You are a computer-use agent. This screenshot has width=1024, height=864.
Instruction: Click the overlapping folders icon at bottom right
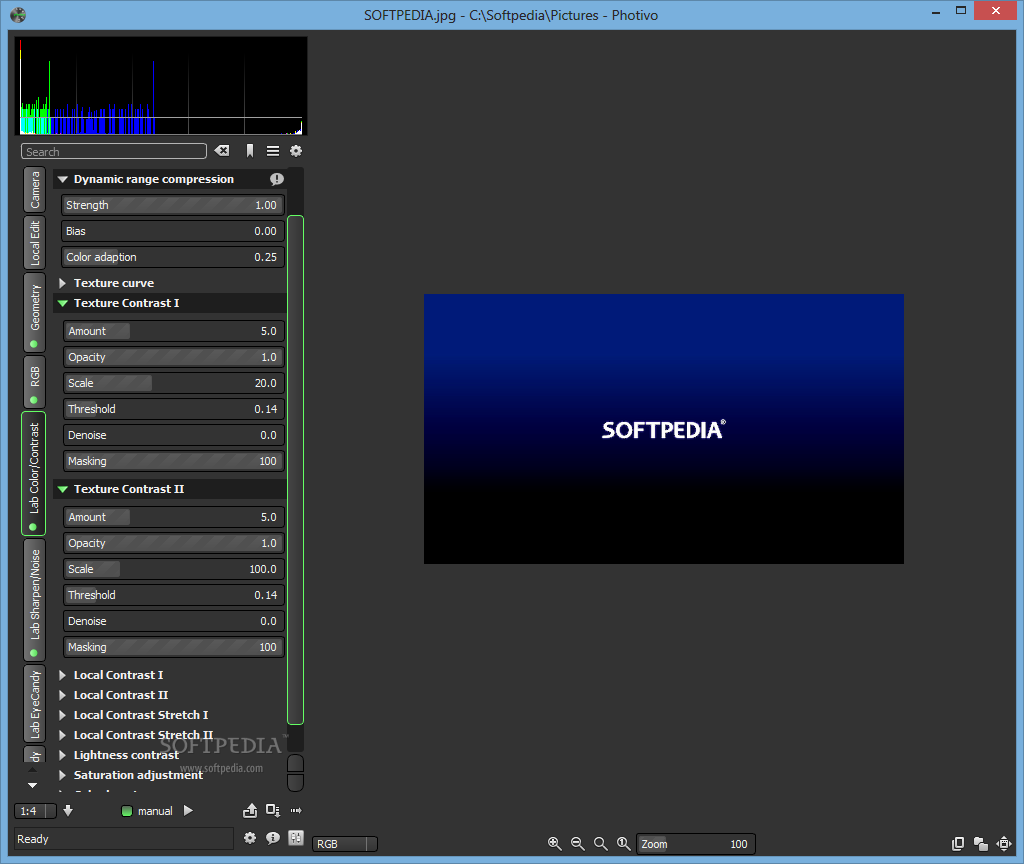coord(980,844)
